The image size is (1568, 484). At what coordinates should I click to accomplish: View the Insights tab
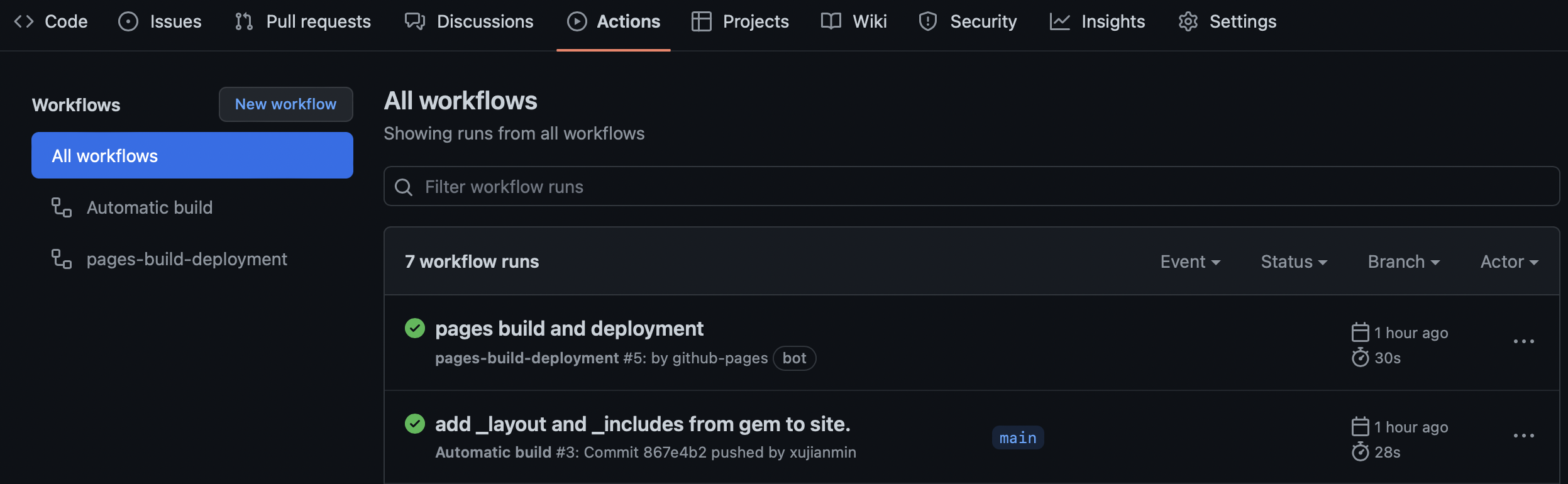(1098, 21)
